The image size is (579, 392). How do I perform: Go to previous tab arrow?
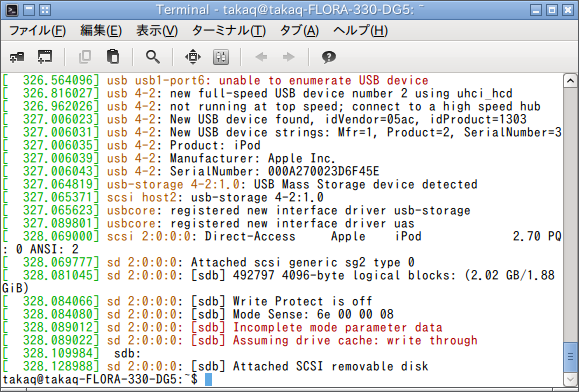click(x=261, y=57)
